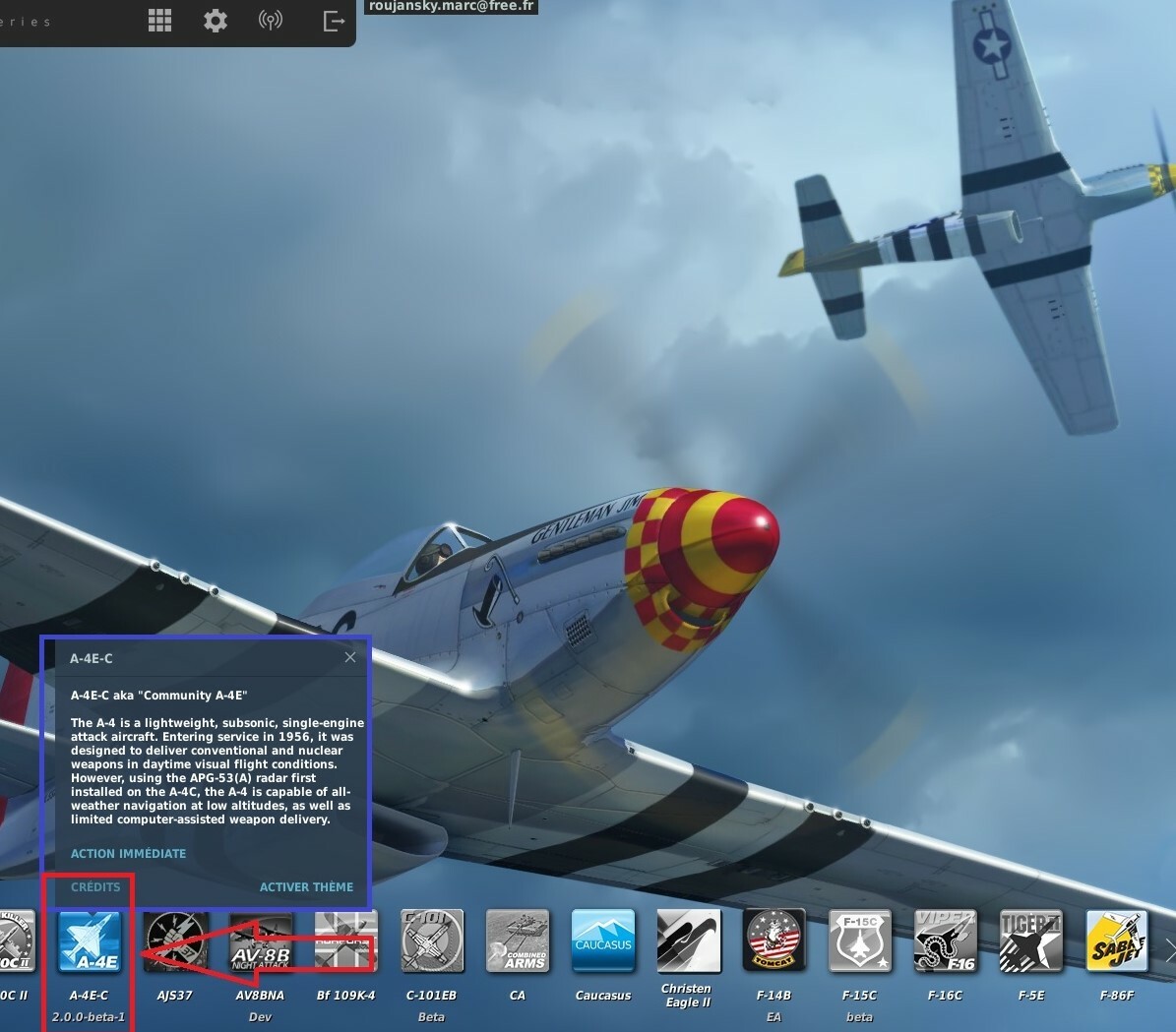The image size is (1176, 1032).
Task: Click ACTIVER THÈME in popup
Action: click(306, 886)
